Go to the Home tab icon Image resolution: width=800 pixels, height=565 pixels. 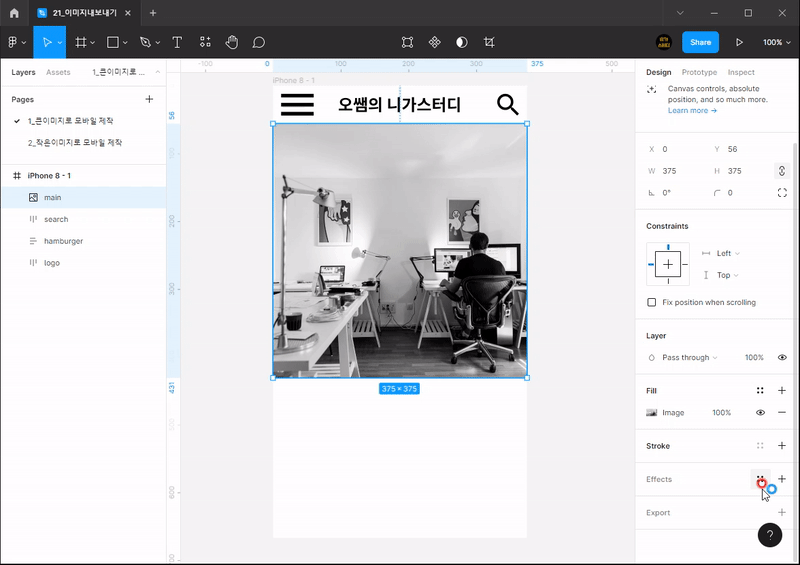[x=14, y=13]
